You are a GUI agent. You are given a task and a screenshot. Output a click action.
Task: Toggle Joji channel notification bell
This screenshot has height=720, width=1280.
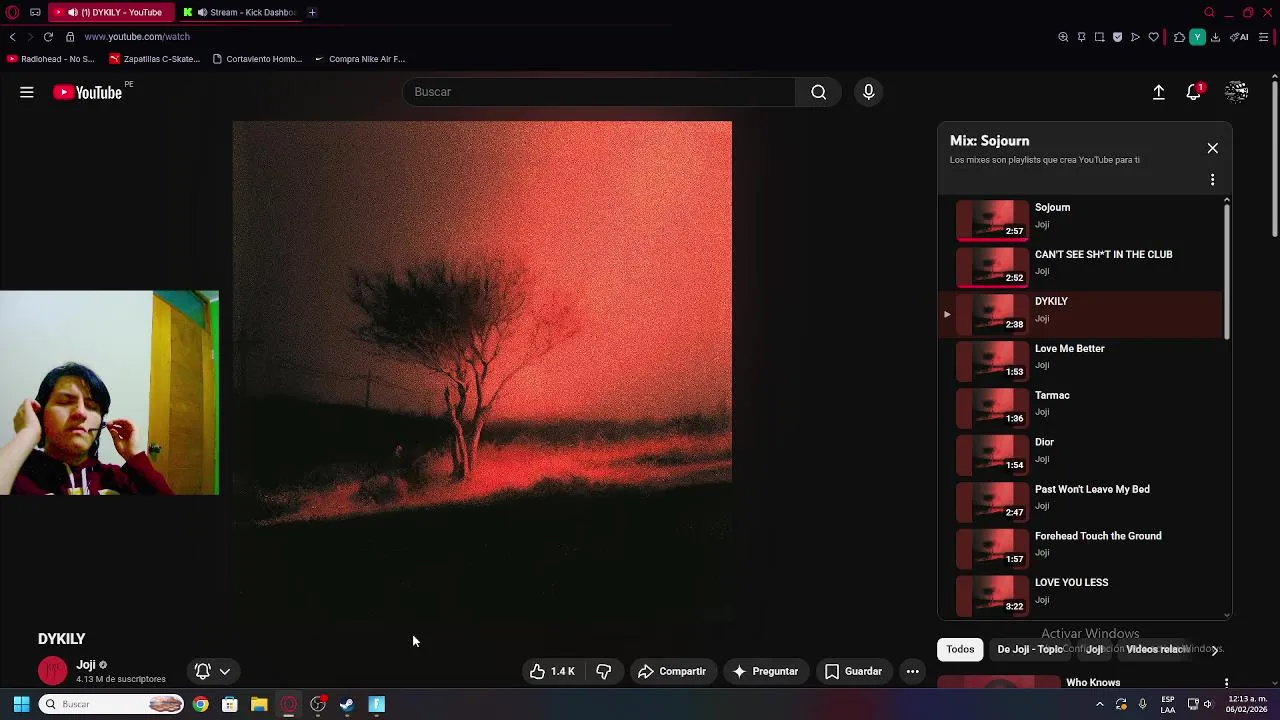click(x=203, y=671)
